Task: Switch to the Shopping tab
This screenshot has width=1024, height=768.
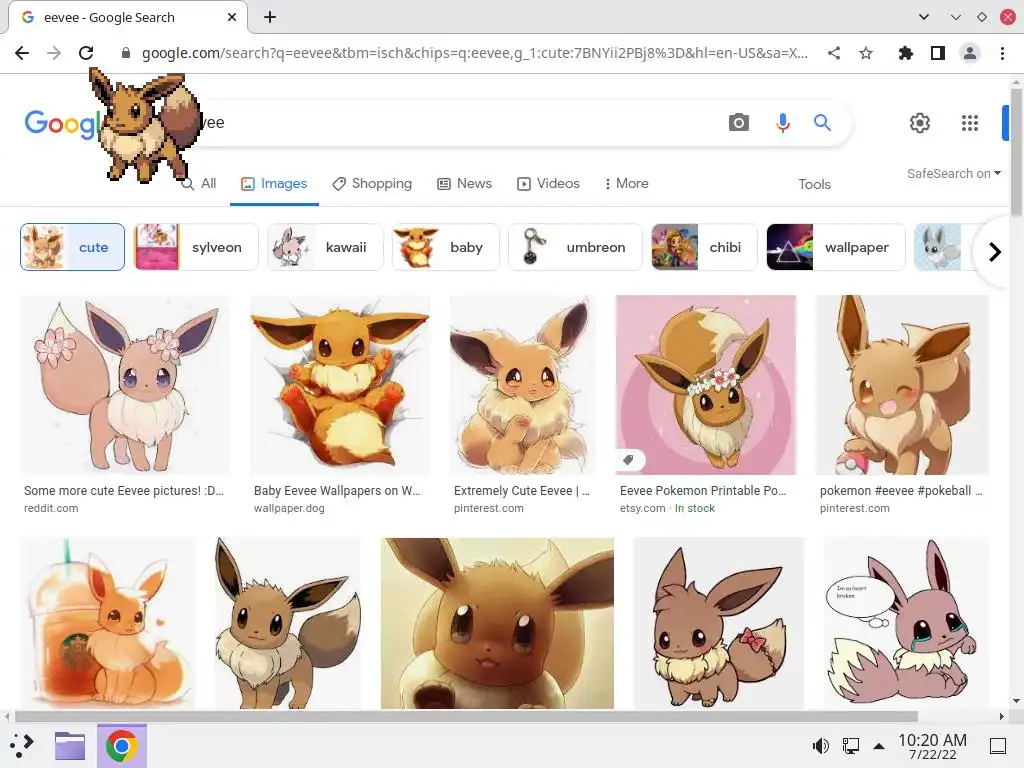Action: coord(372,184)
